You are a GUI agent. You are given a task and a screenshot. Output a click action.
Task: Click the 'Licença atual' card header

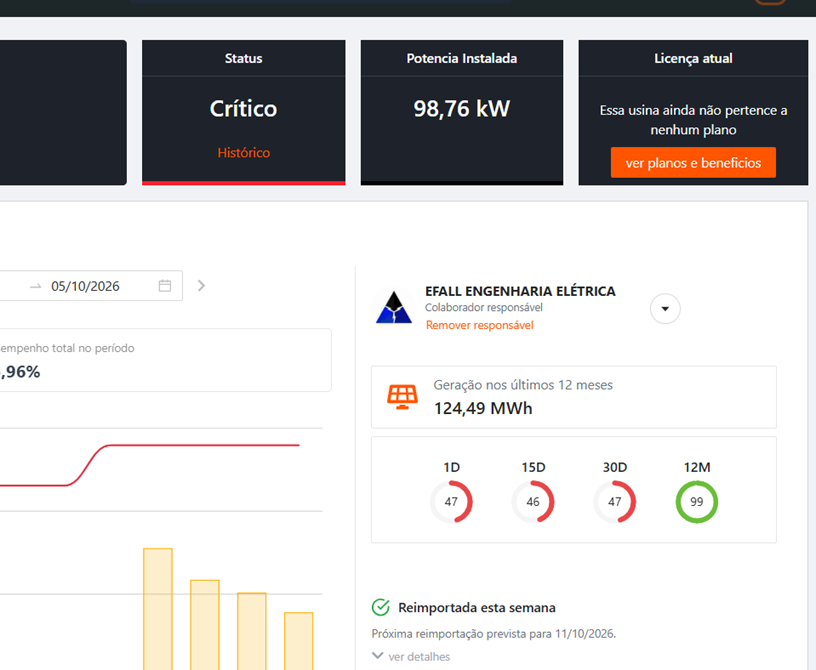(x=693, y=58)
